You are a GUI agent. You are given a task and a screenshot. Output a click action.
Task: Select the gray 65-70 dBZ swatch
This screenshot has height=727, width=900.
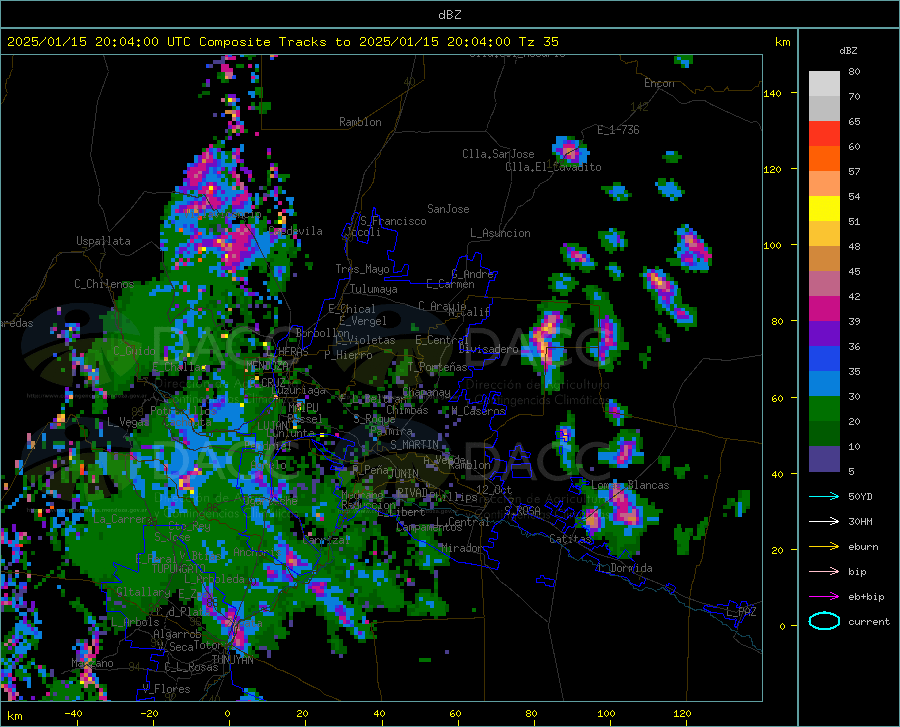coord(824,109)
